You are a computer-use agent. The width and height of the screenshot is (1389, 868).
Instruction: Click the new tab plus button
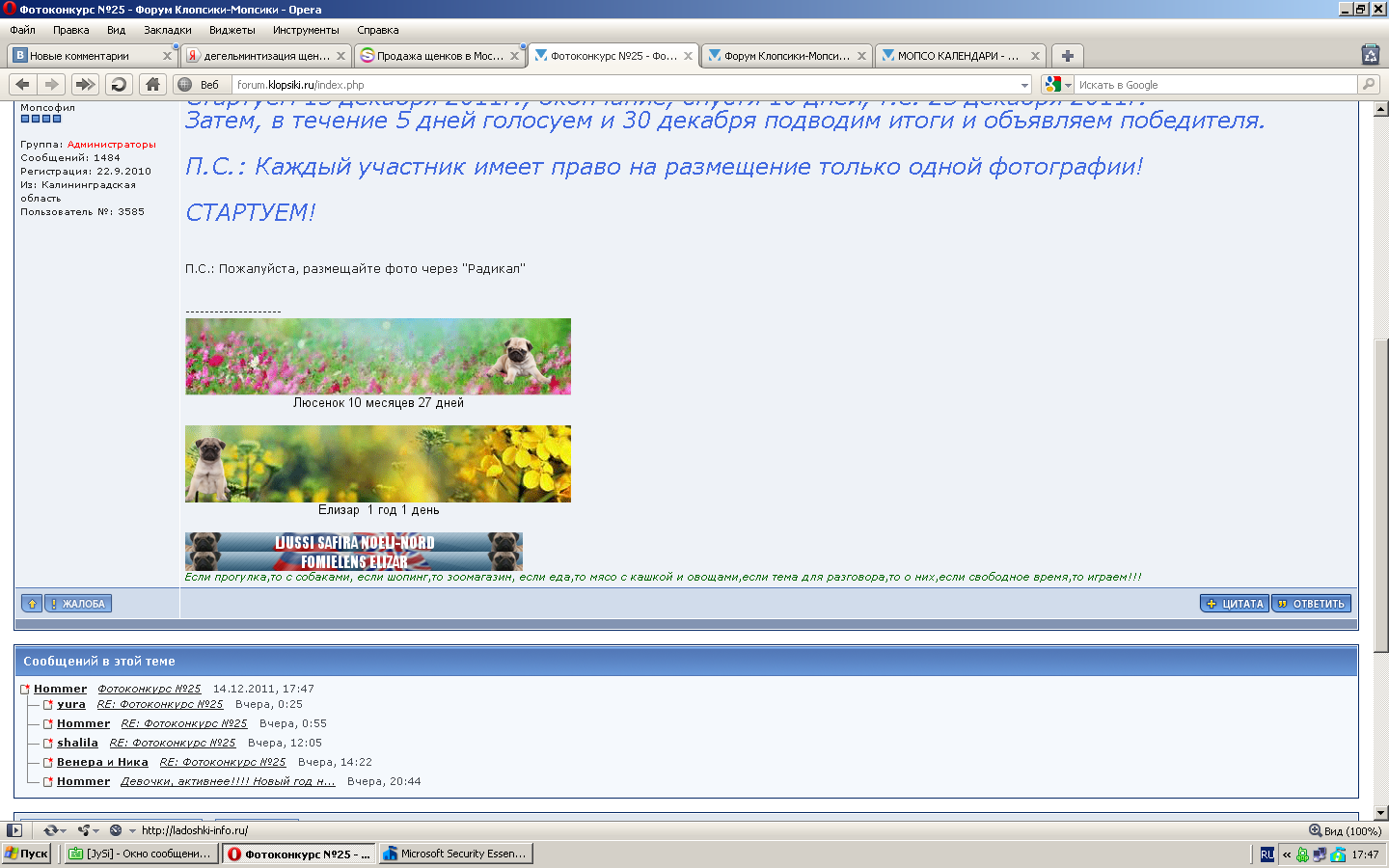tap(1067, 56)
